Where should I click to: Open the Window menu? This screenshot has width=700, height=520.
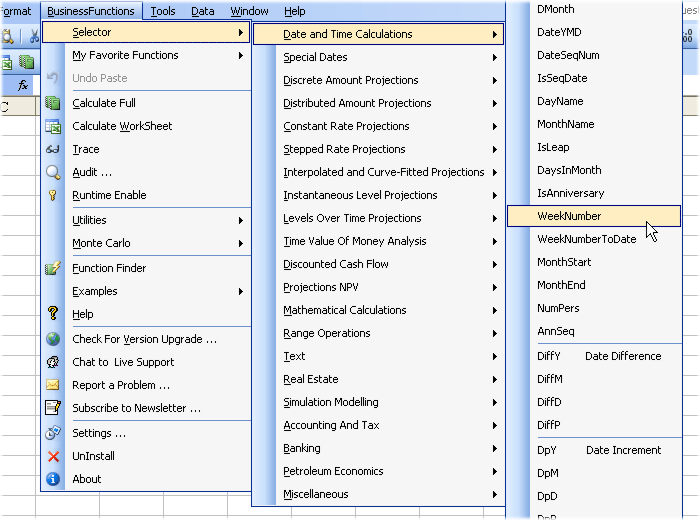pyautogui.click(x=249, y=11)
